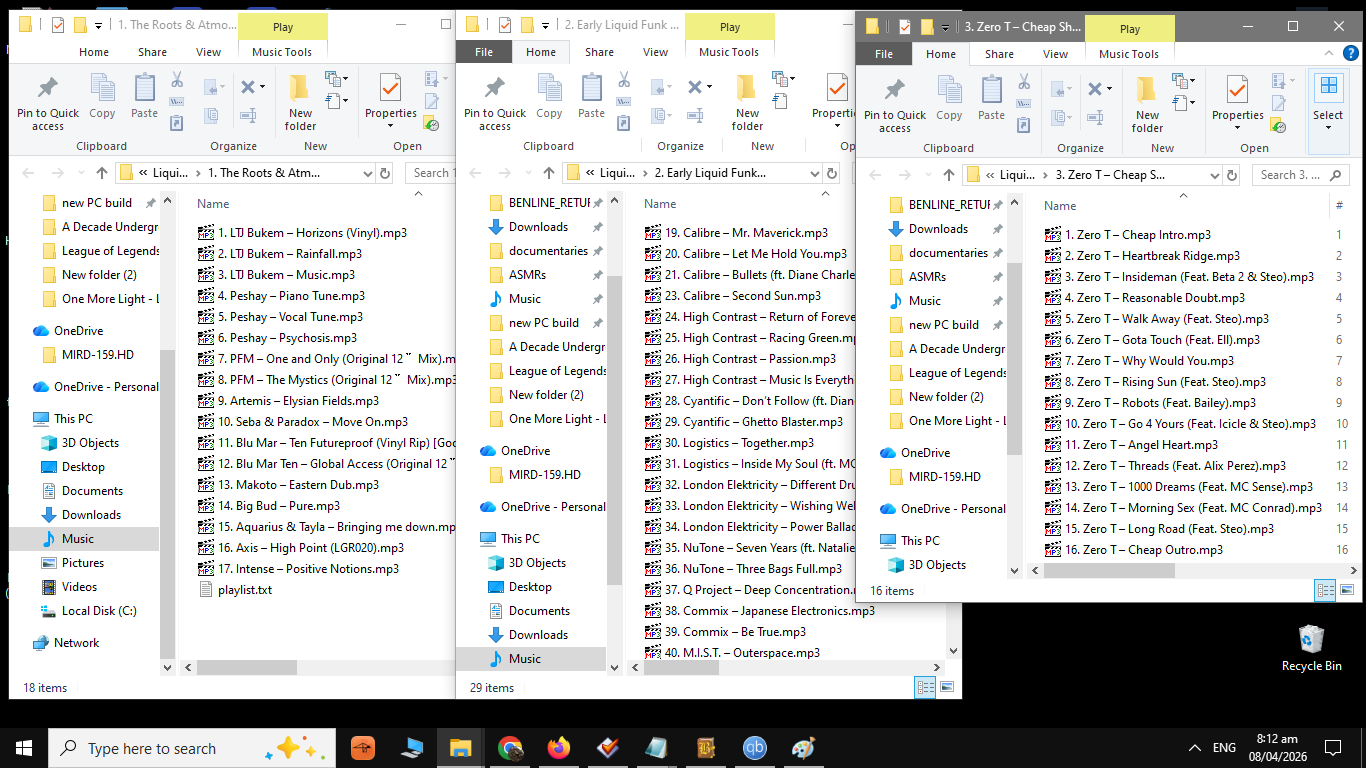Click the taskbar 'Type here to search' box
This screenshot has height=768, width=1366.
[192, 748]
